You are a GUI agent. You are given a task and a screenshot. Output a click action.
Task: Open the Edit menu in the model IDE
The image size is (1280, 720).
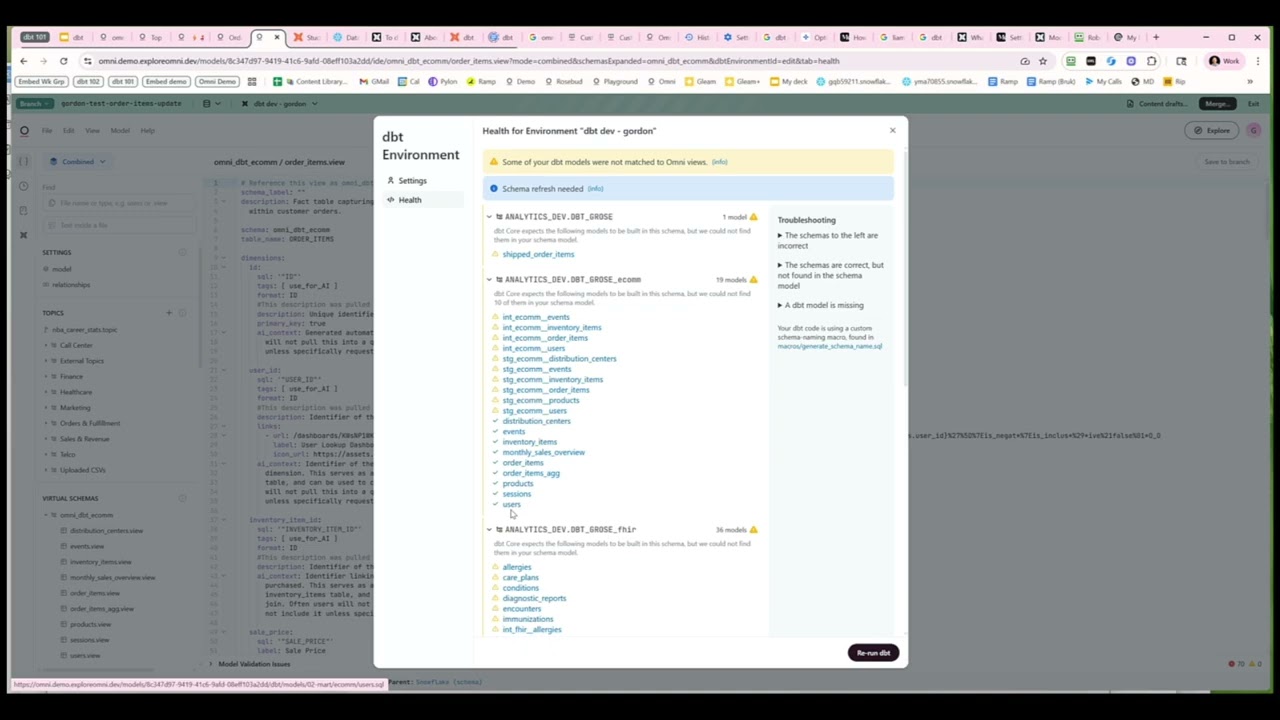coord(69,131)
